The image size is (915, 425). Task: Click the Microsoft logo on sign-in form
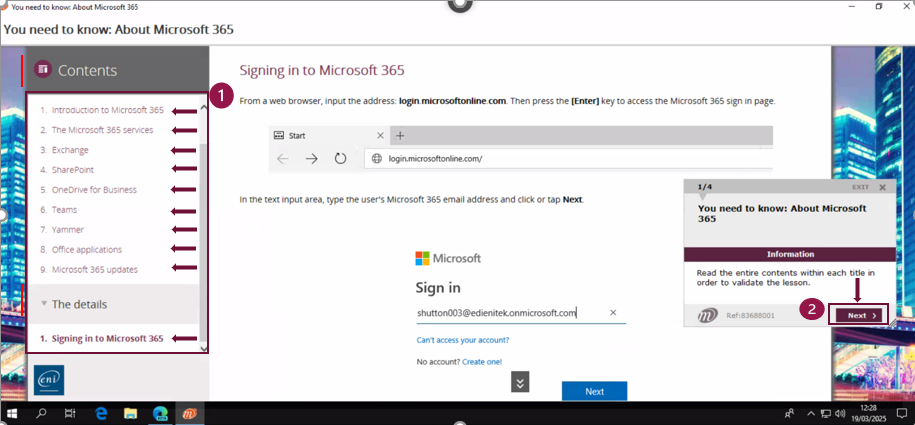tap(448, 258)
